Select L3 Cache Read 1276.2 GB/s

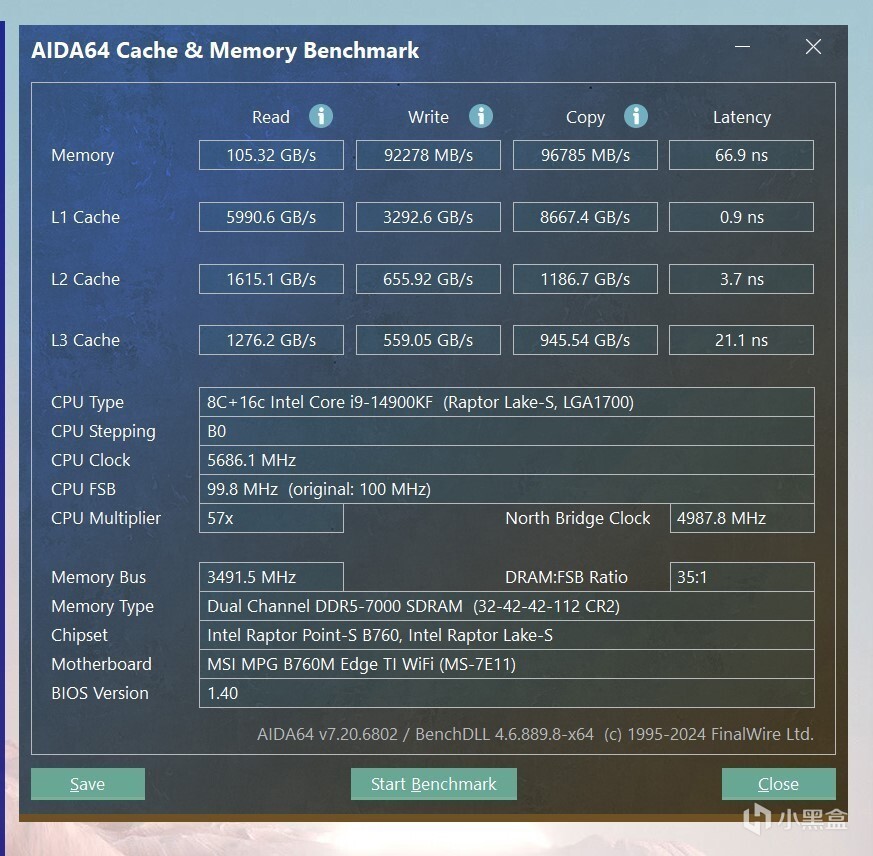pyautogui.click(x=271, y=340)
